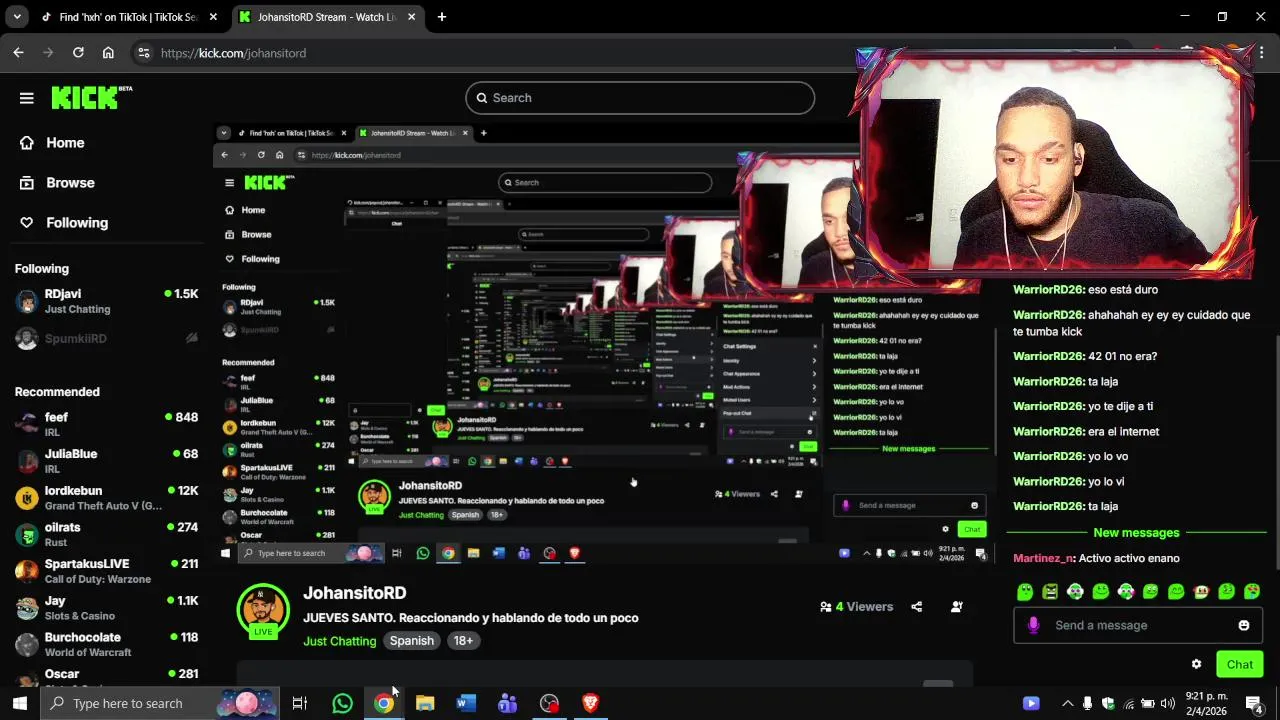The width and height of the screenshot is (1280, 720).
Task: Open the volume control in tray
Action: [1167, 703]
